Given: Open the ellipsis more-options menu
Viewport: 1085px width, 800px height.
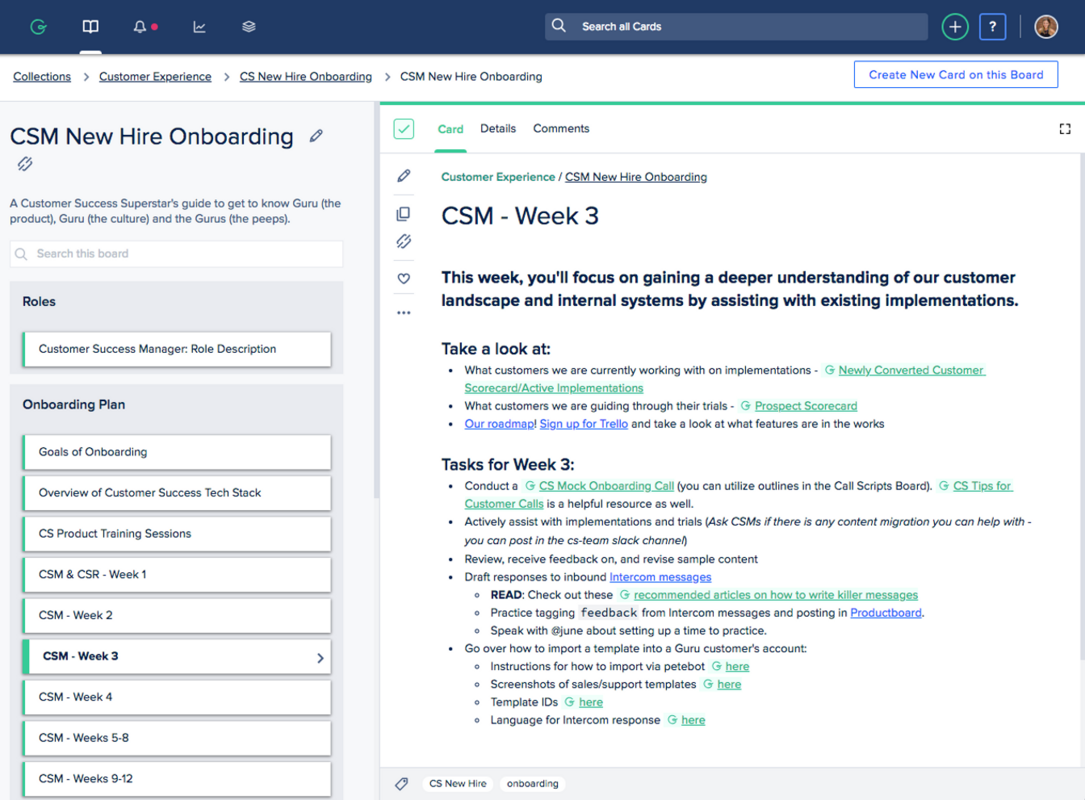Looking at the screenshot, I should pyautogui.click(x=403, y=312).
